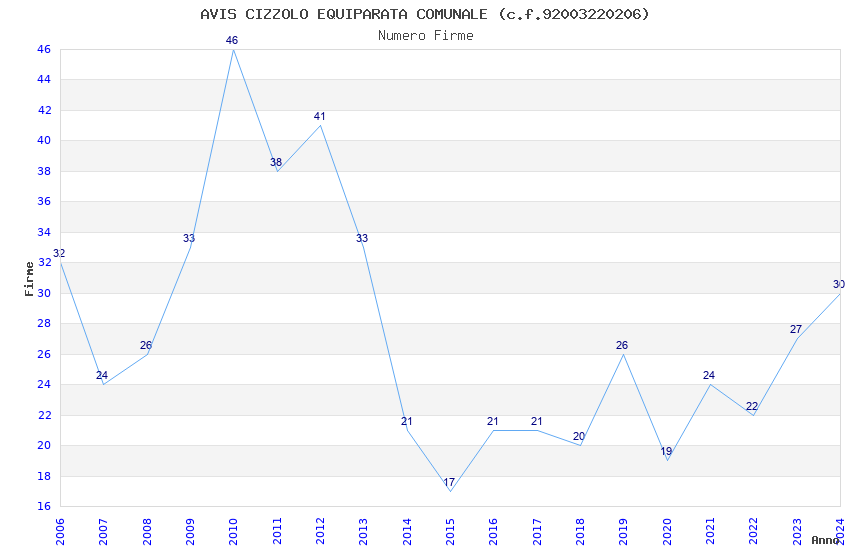Select the 2010 year label on x-axis
The width and height of the screenshot is (850, 550).
coord(233,532)
